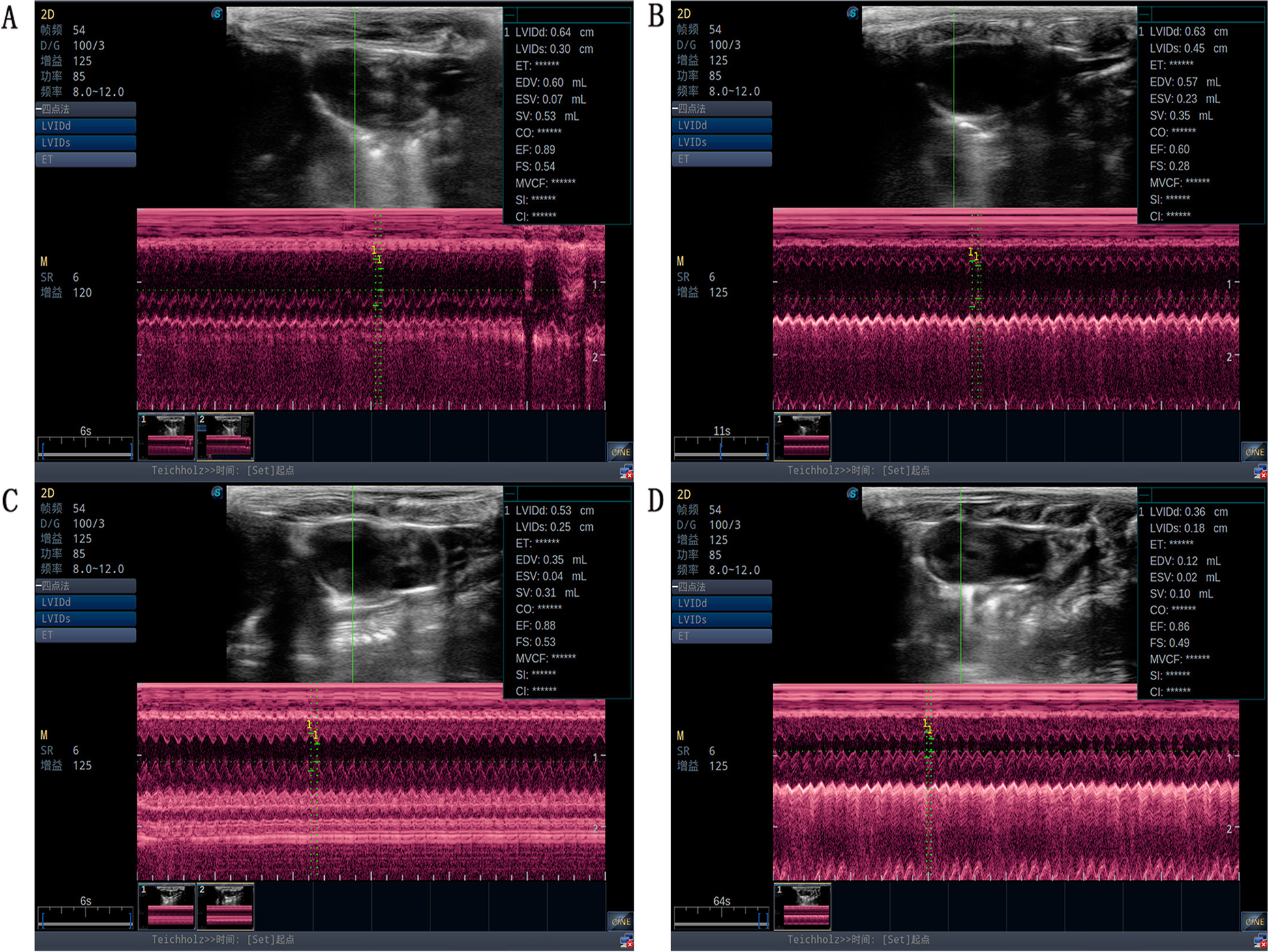This screenshot has height=952, width=1268.
Task: Click the M mode label in panel B
Action: 680,261
